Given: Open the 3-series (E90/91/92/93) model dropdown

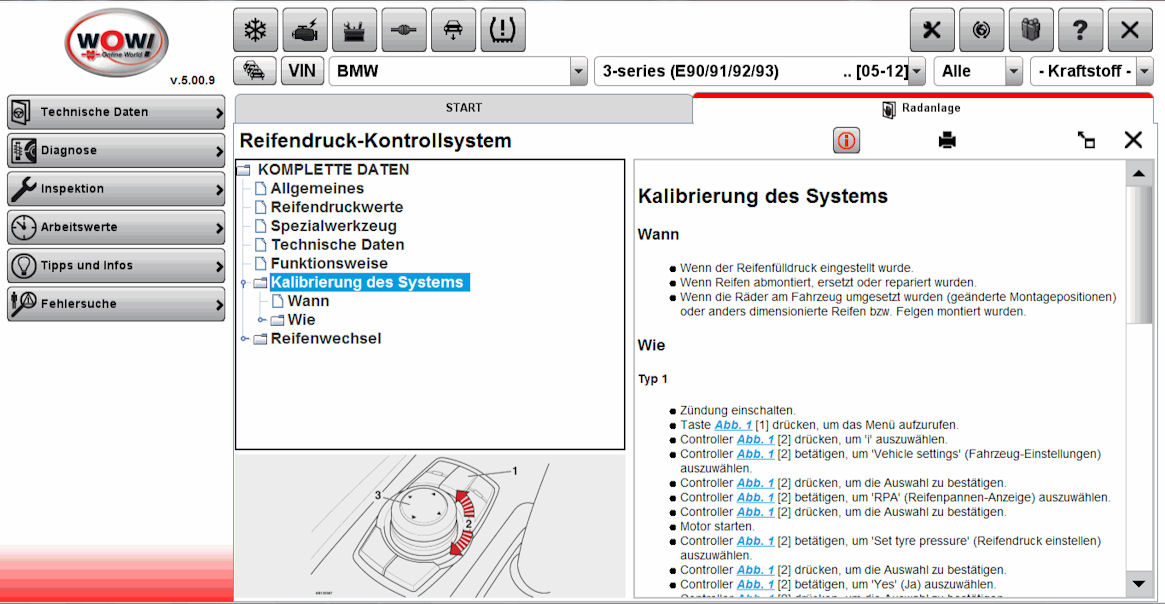Looking at the screenshot, I should [x=918, y=71].
